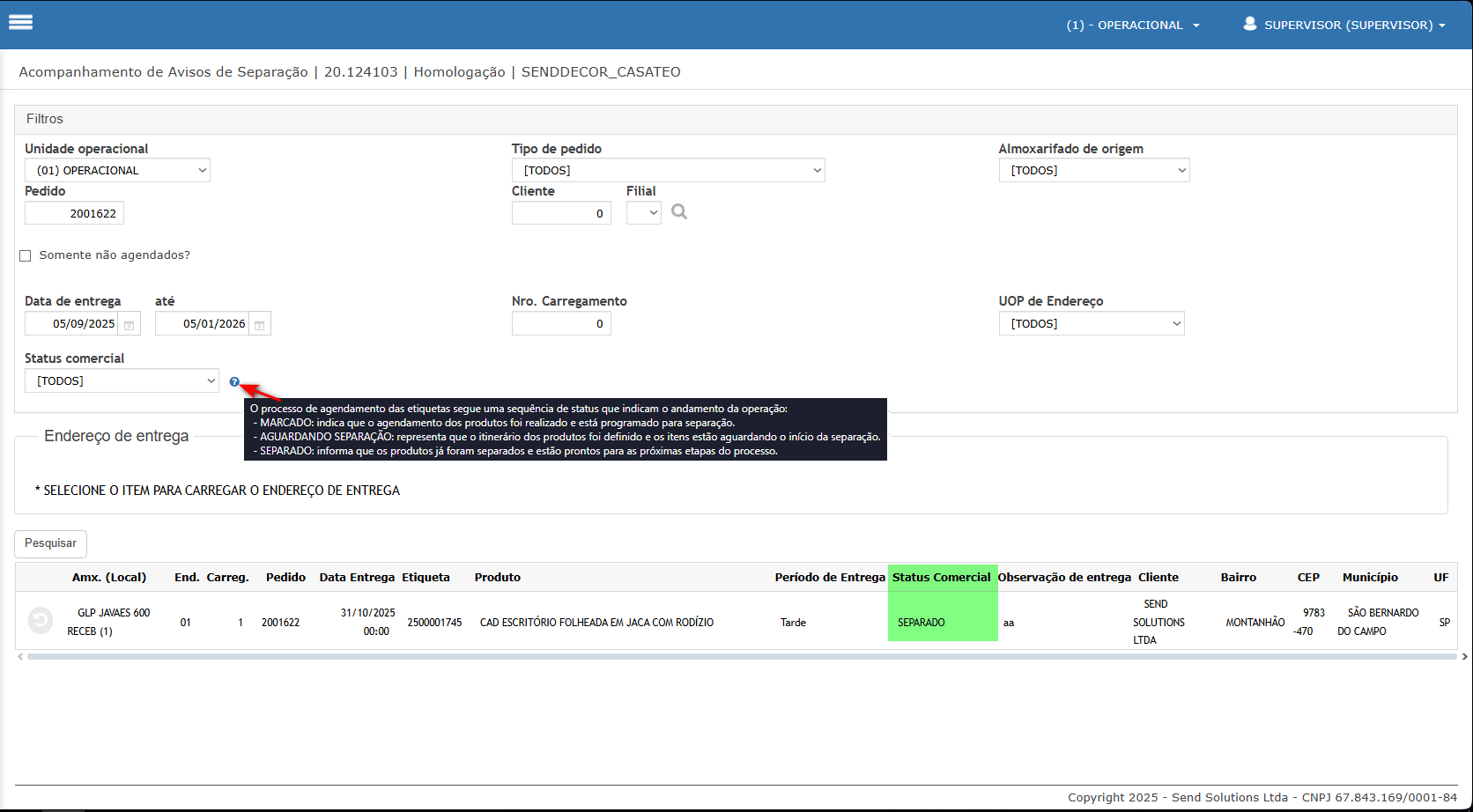Click the supervisor user profile icon
The width and height of the screenshot is (1473, 812).
pyautogui.click(x=1249, y=25)
